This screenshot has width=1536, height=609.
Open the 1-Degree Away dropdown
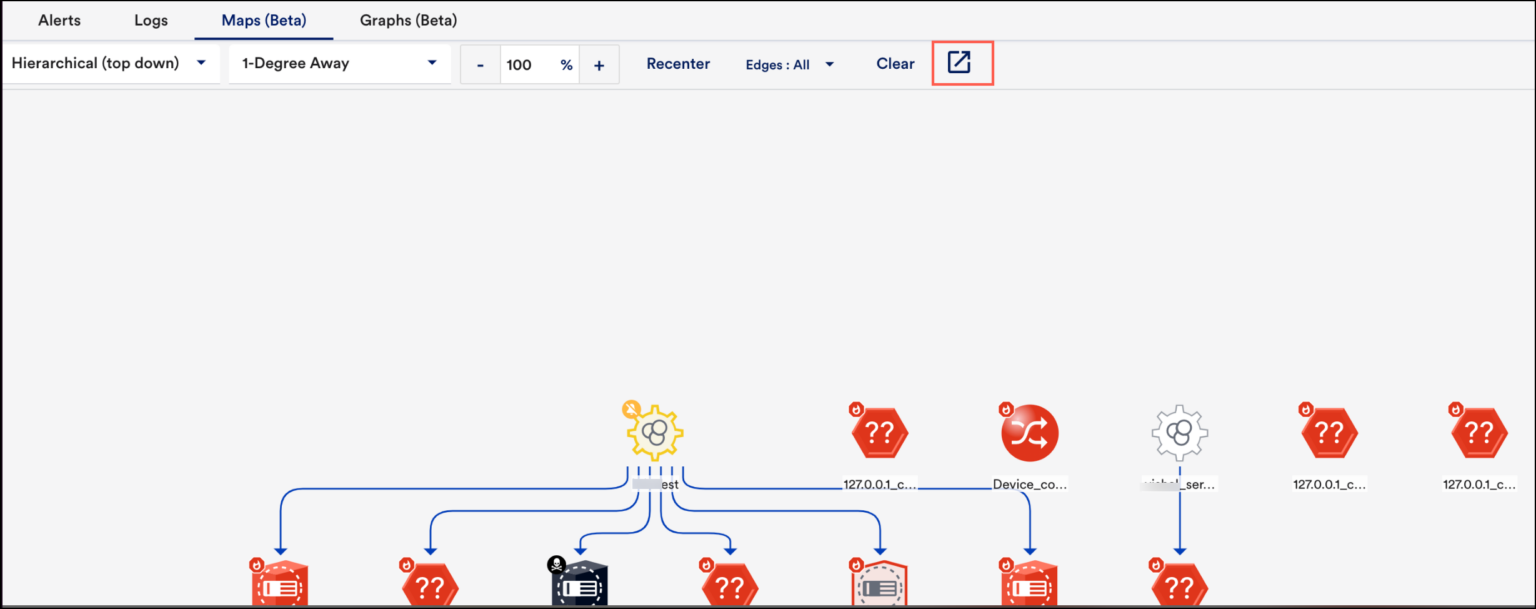coord(340,62)
